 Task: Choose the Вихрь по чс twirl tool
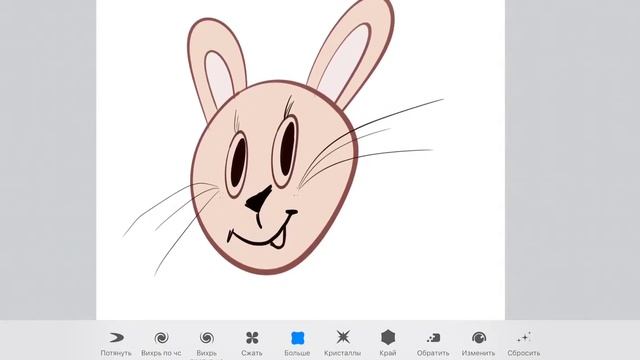tap(161, 344)
